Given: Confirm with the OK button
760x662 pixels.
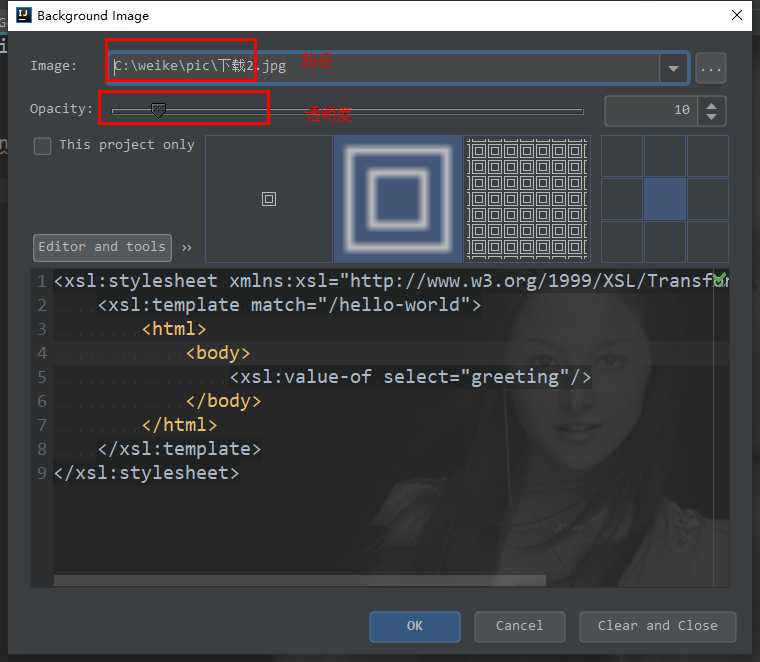Looking at the screenshot, I should (x=415, y=626).
